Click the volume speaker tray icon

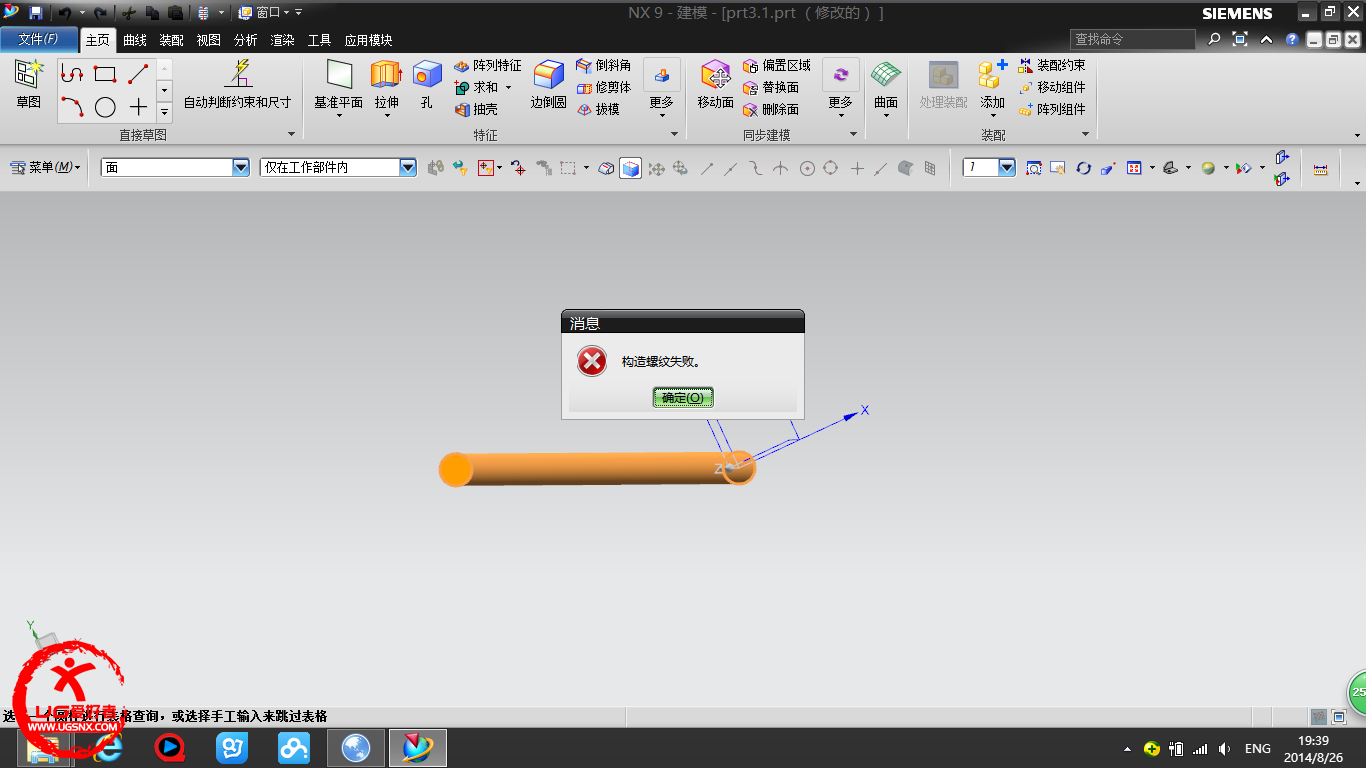coord(1225,748)
